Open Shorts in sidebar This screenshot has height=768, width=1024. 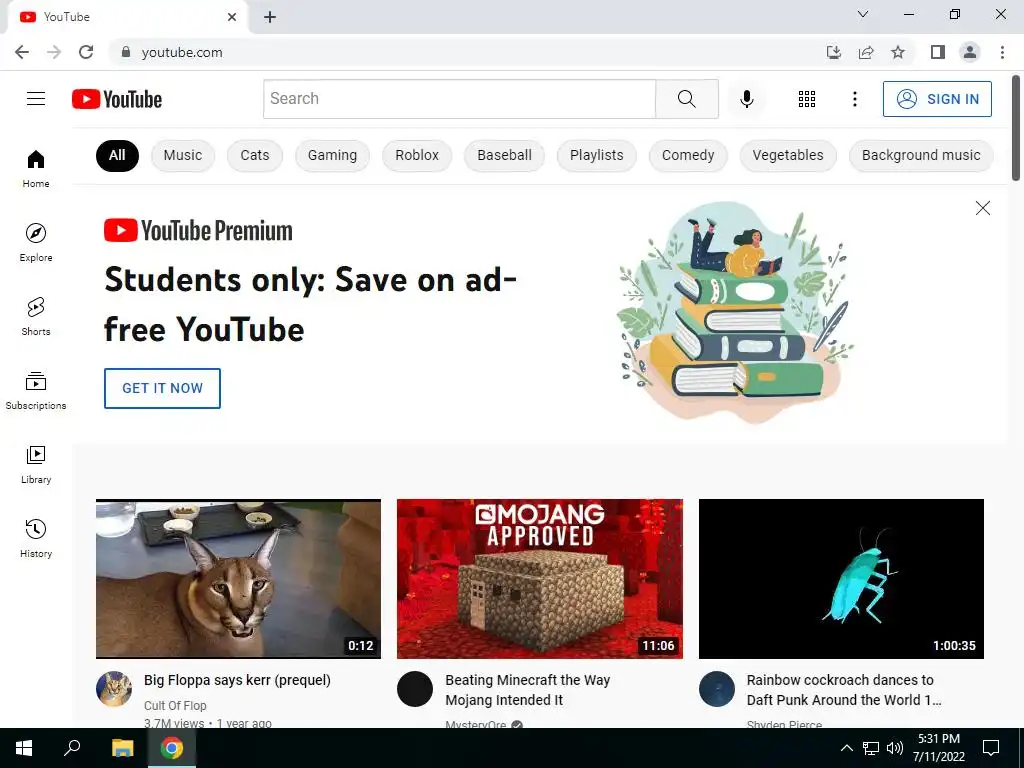(36, 316)
